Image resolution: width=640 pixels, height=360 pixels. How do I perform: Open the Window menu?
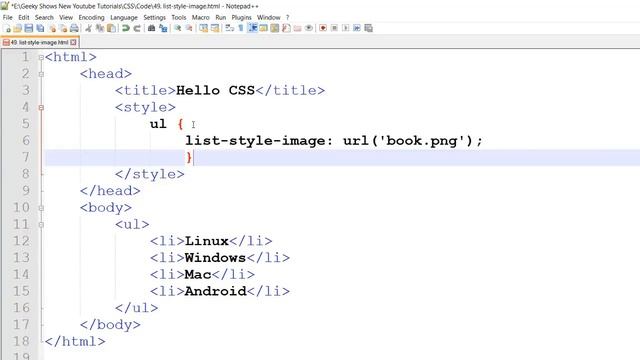click(269, 18)
